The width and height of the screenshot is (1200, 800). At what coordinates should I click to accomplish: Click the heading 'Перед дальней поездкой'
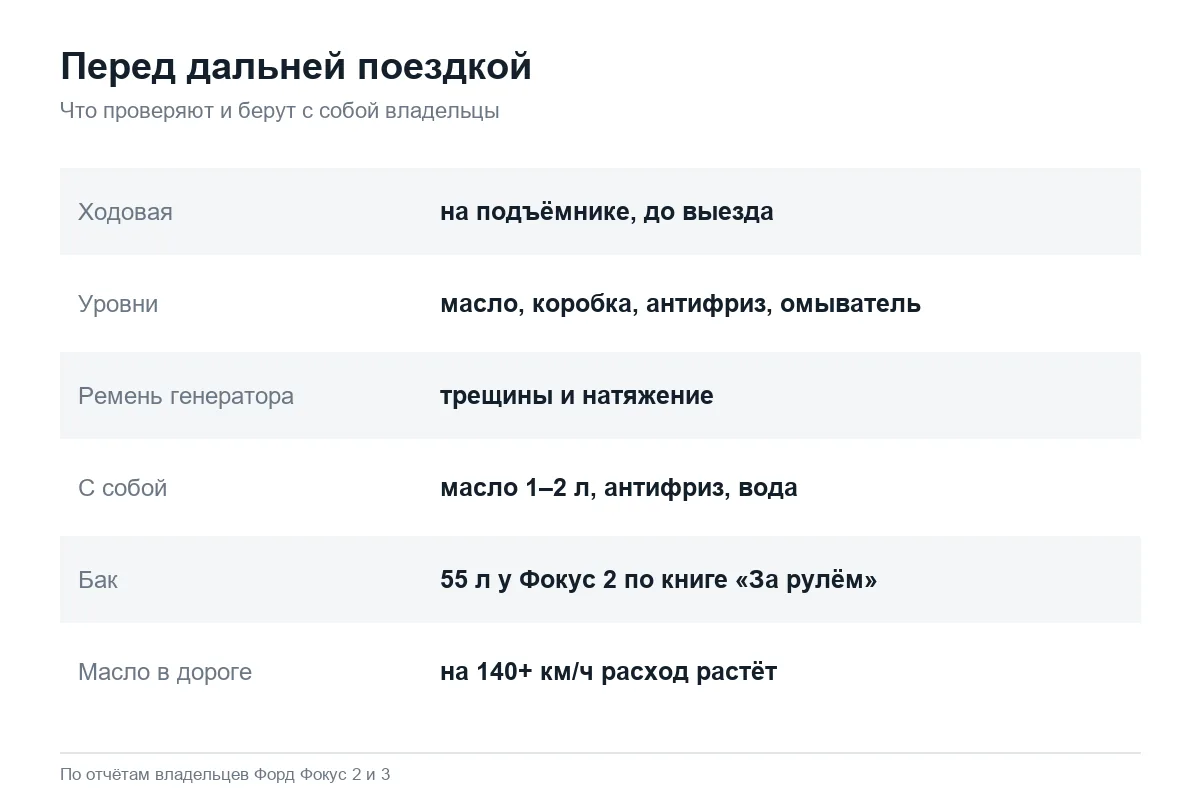(296, 67)
